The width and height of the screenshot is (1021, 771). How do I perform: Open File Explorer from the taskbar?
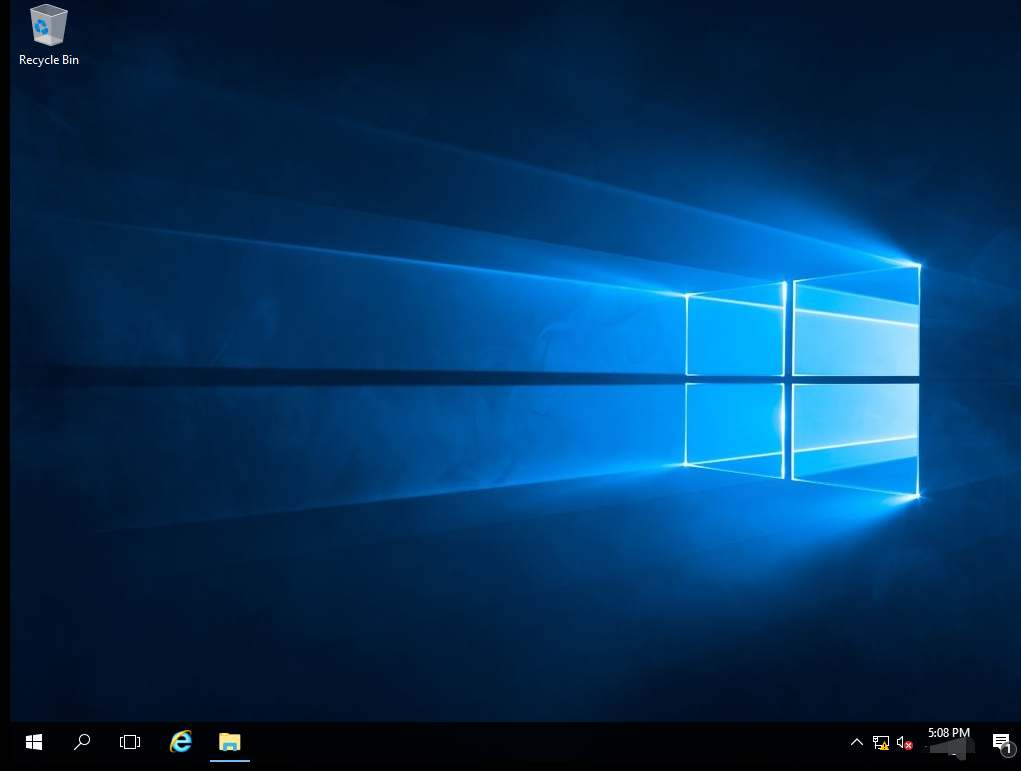(x=230, y=742)
